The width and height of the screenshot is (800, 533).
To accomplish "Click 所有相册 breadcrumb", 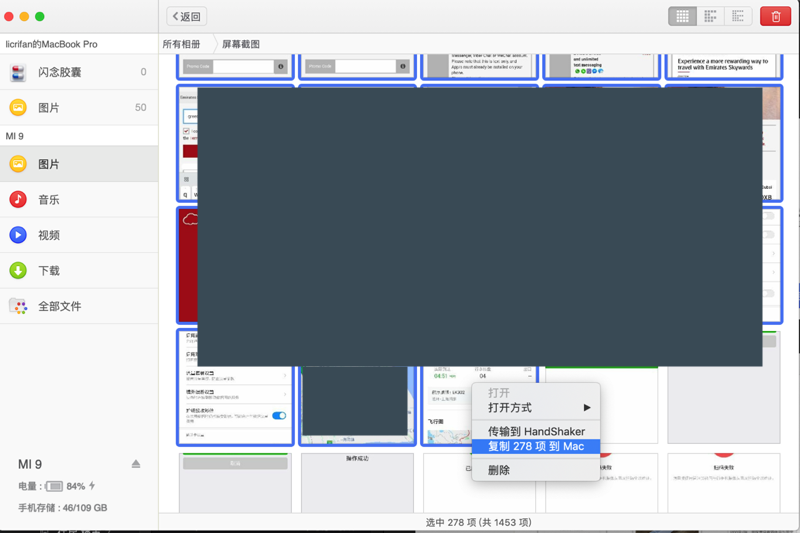I will coord(181,44).
